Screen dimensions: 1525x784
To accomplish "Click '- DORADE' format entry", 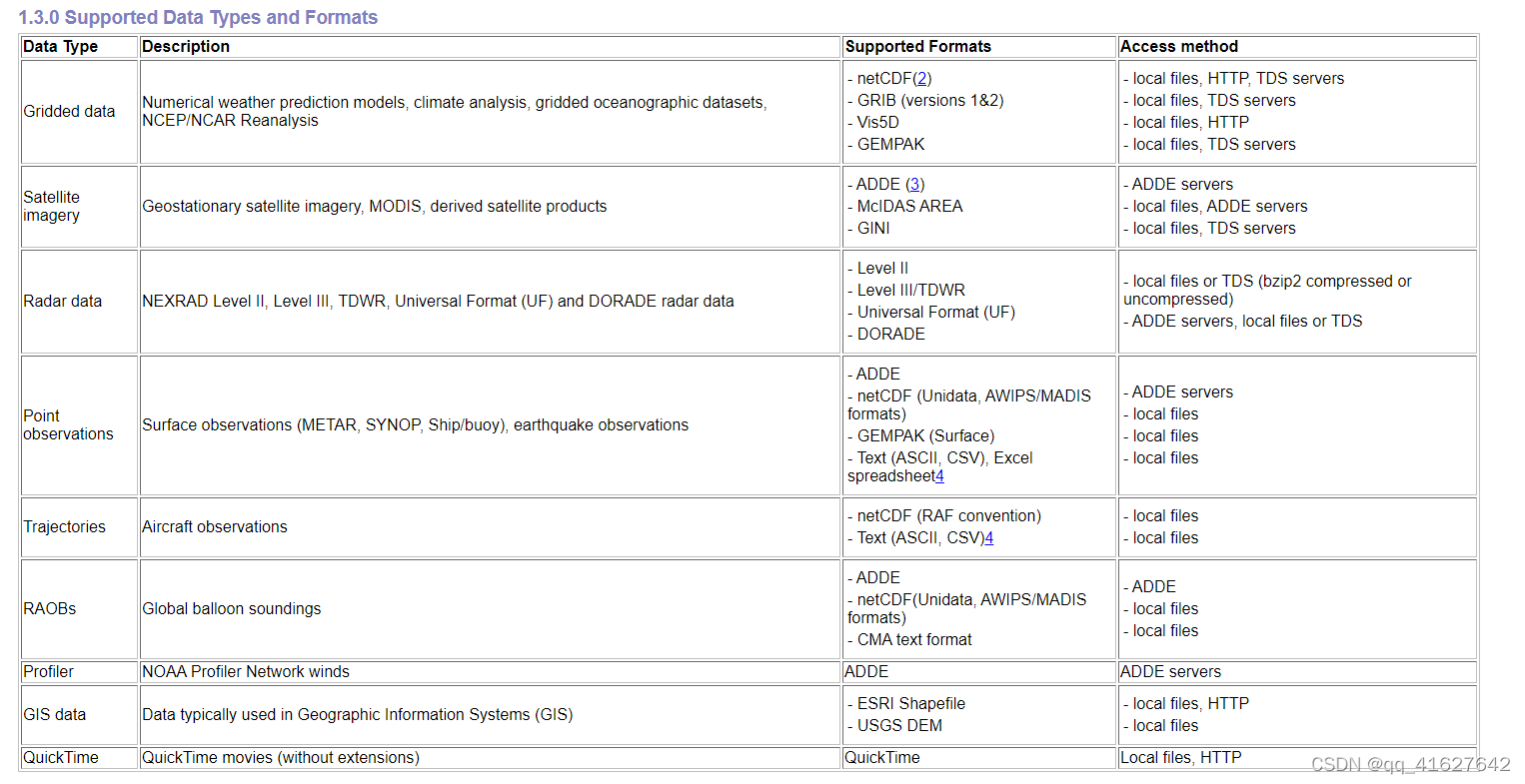I will pos(886,334).
